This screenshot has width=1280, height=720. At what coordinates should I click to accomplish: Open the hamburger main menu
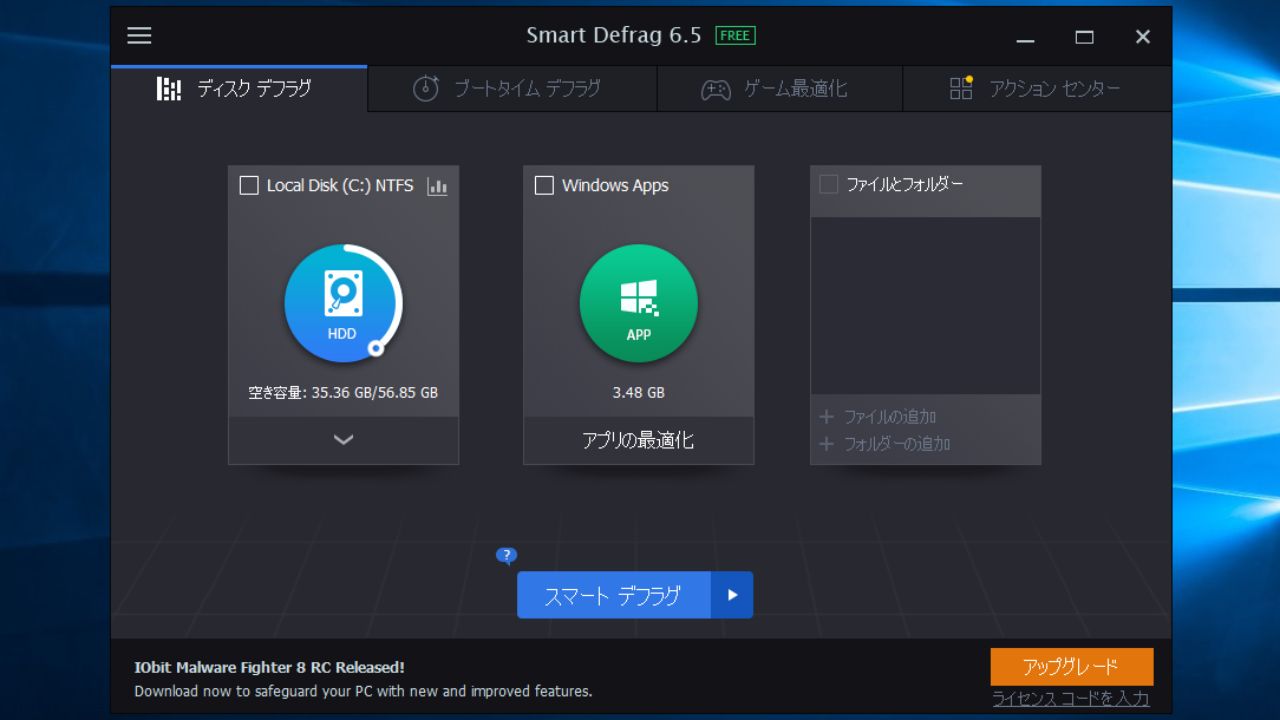[x=139, y=36]
